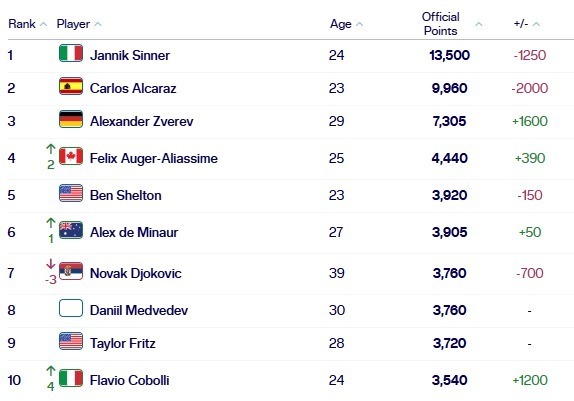
Task: Sort by Official Points column arrow
Action: tap(478, 24)
